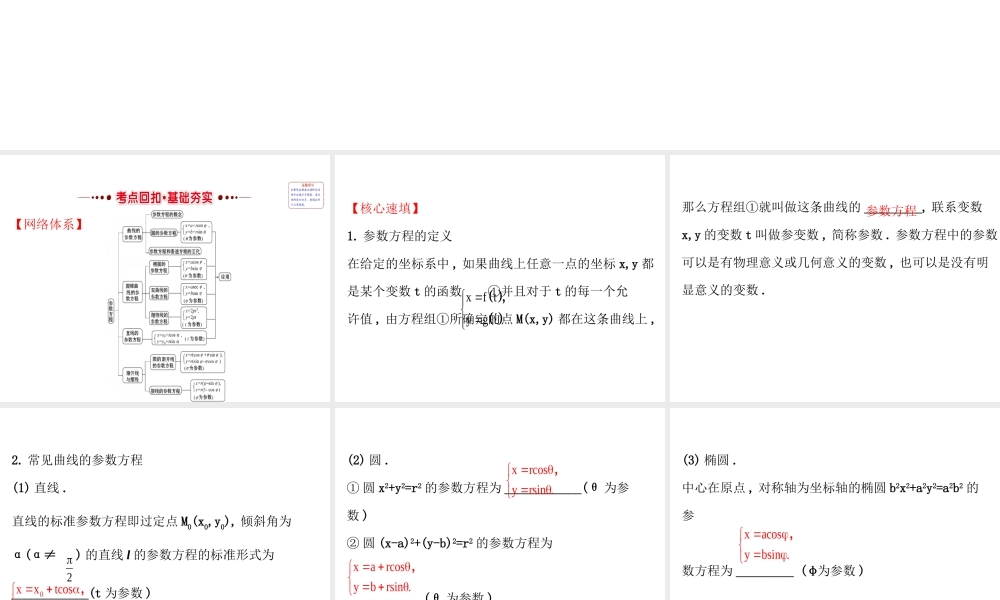Screen dimensions: 1000x600
Task: Select the 直线的参数方程 node
Action: 133,337
